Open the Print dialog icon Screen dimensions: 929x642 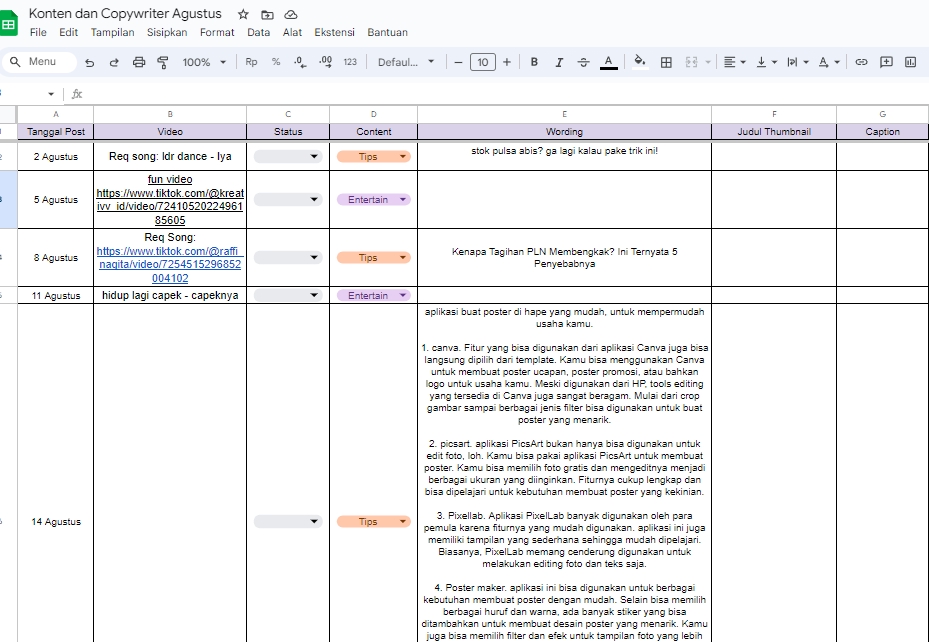pyautogui.click(x=139, y=62)
